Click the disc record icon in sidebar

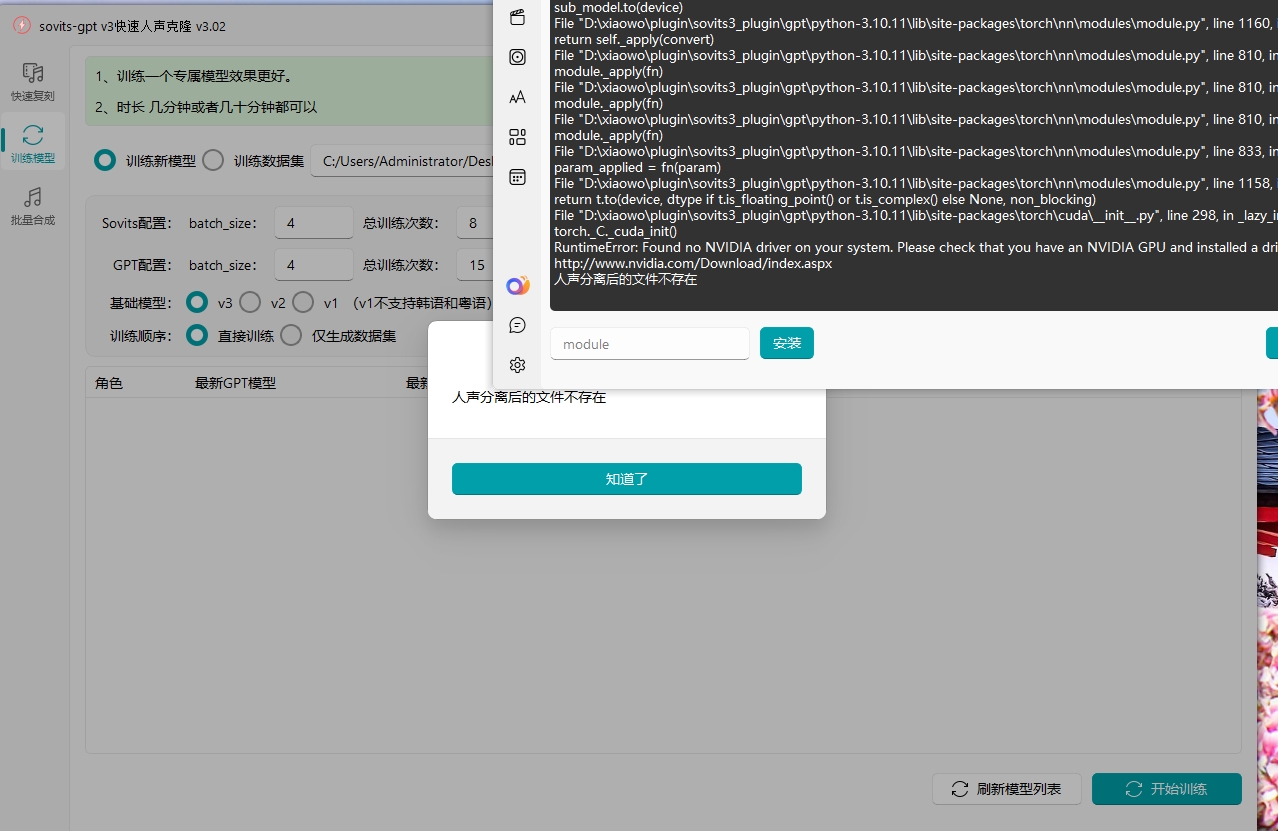[x=517, y=57]
